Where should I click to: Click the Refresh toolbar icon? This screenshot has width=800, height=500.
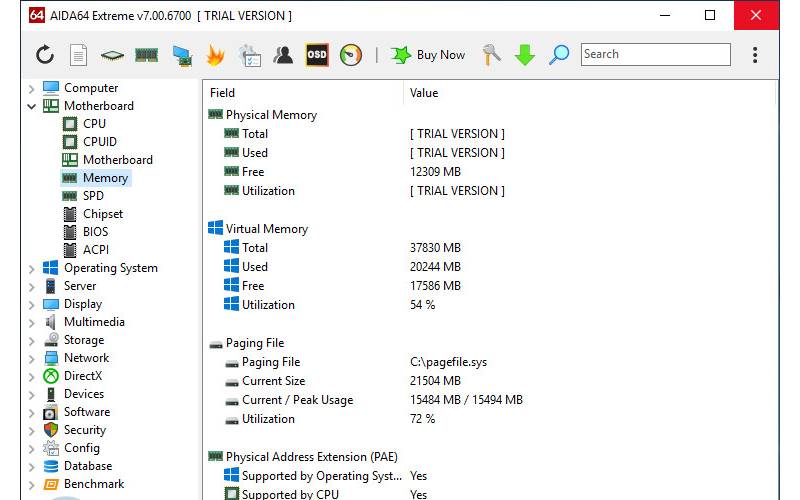(45, 55)
